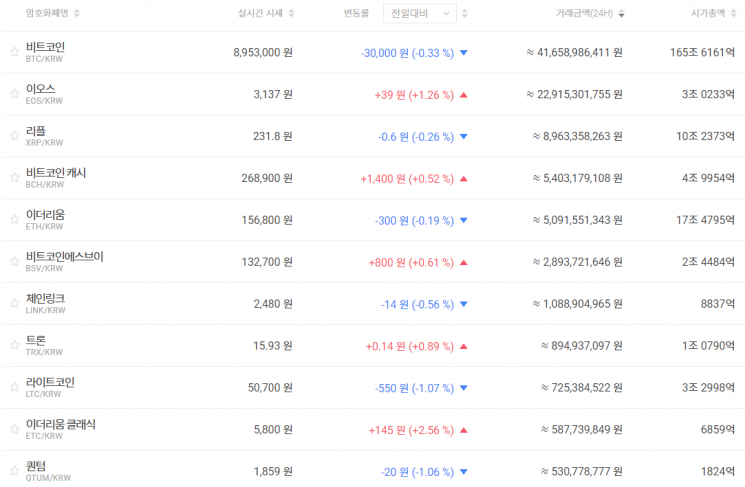This screenshot has width=745, height=487.
Task: Click the change +1,400 원 (+0.52 %)
Action: [407, 178]
